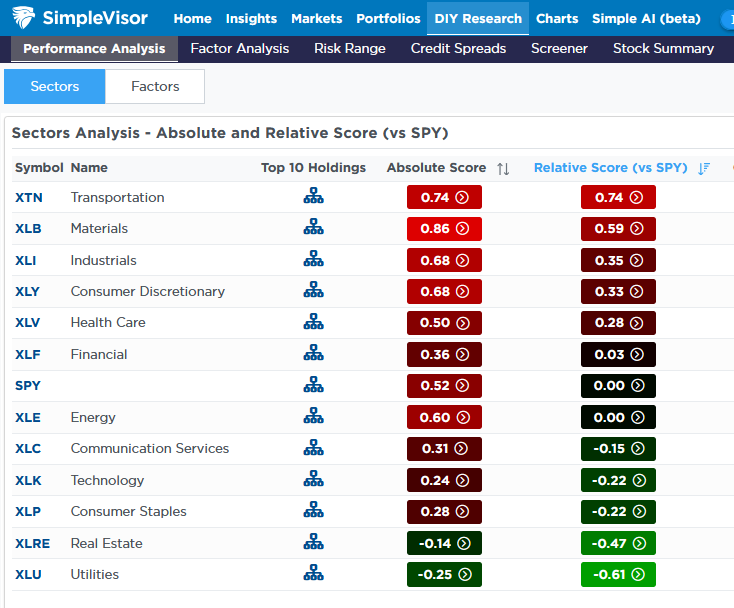Click the Name column header
This screenshot has height=608, width=734.
pyautogui.click(x=89, y=168)
